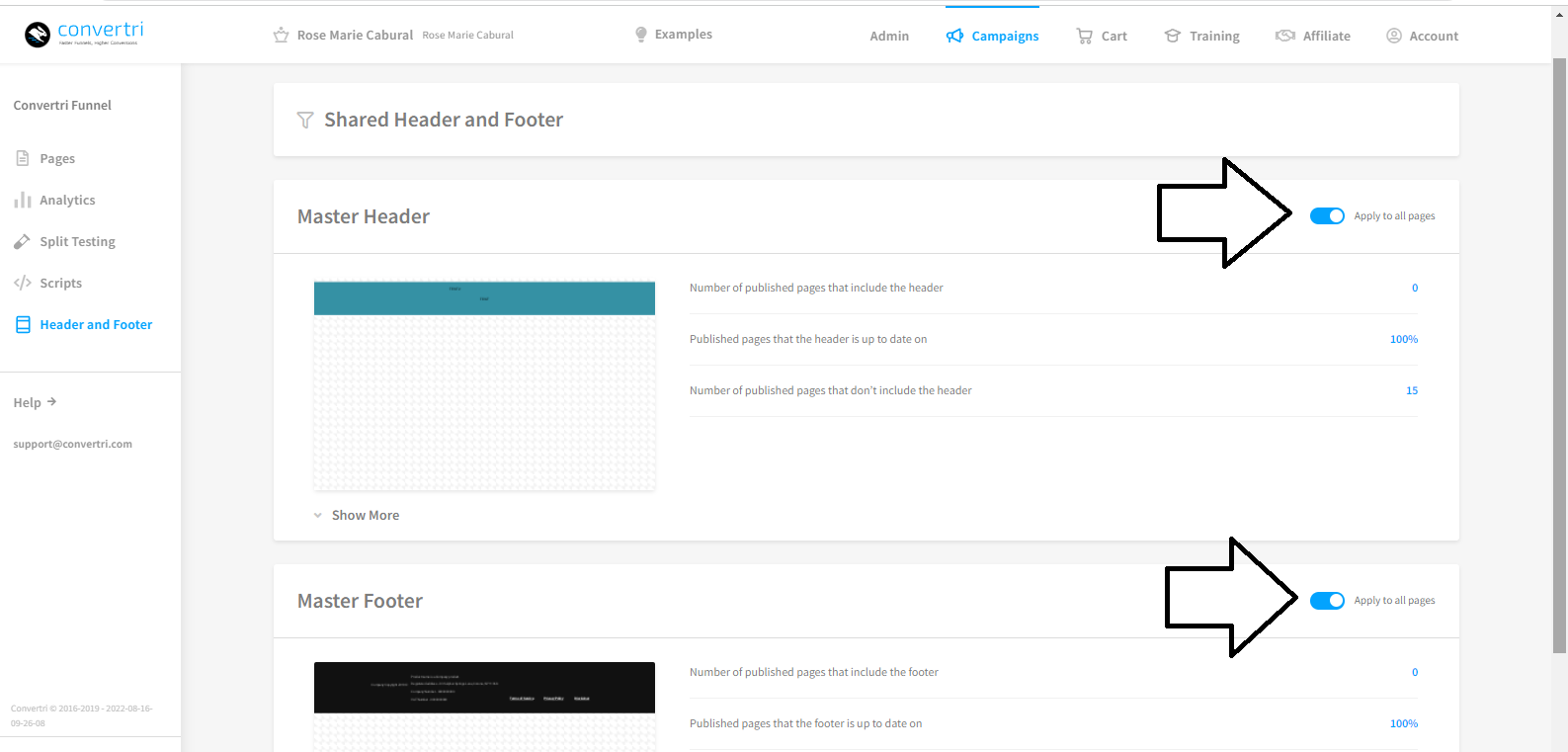
Task: Click the Master Header preview thumbnail
Action: click(484, 385)
